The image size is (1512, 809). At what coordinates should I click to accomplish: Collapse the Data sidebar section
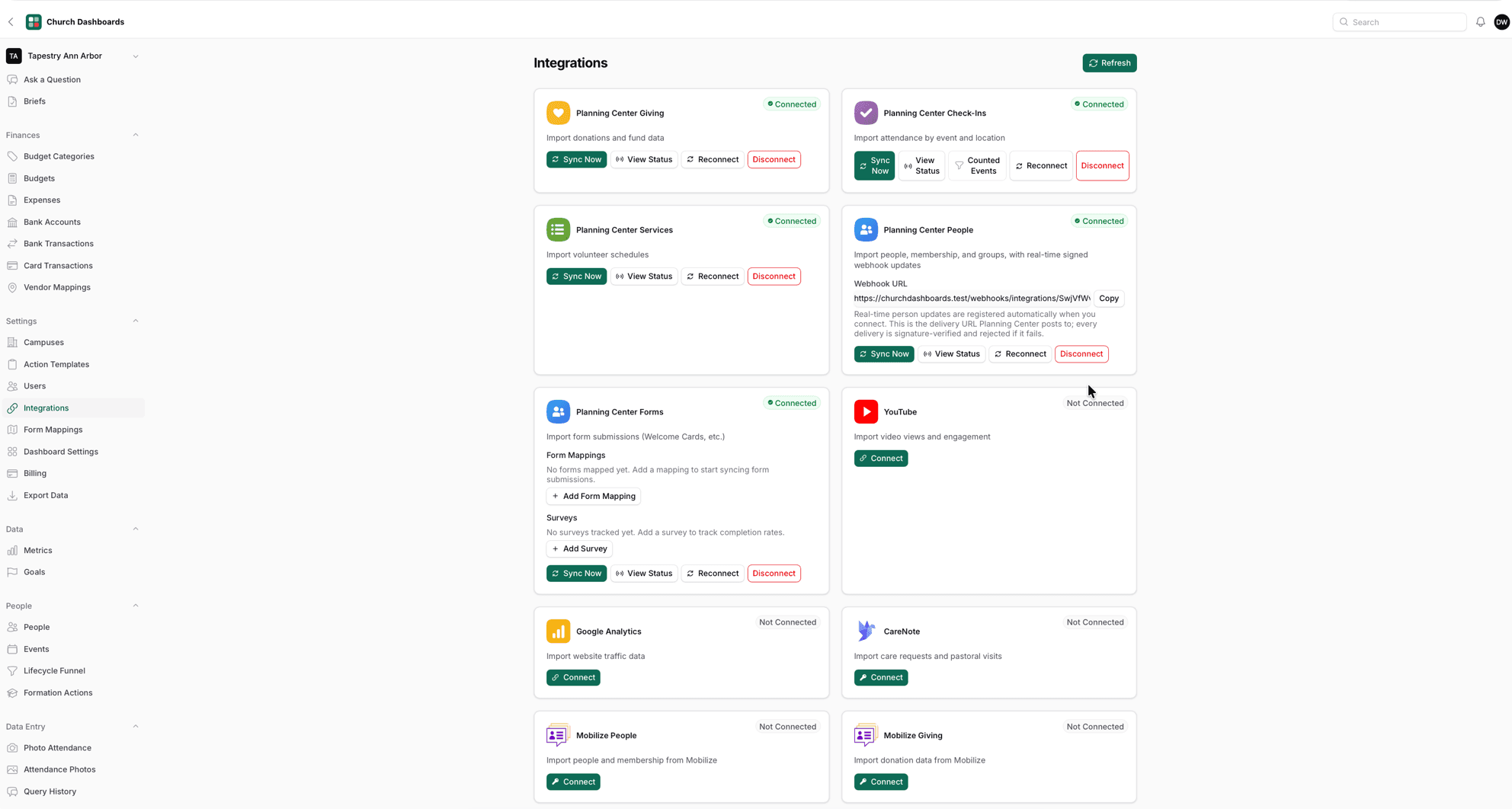[136, 529]
